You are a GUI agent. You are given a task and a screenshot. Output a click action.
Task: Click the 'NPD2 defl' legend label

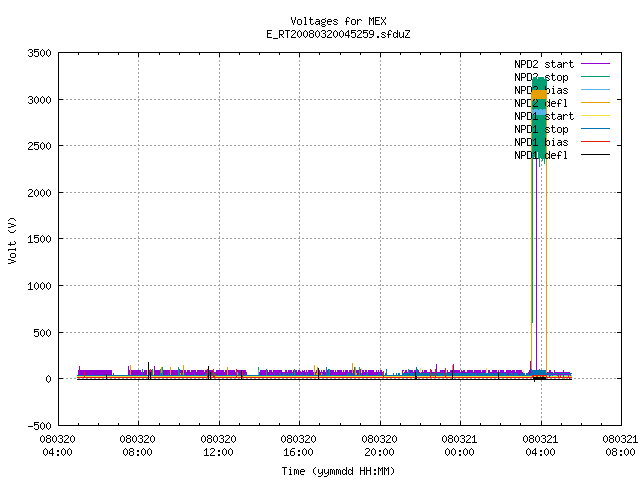541,103
